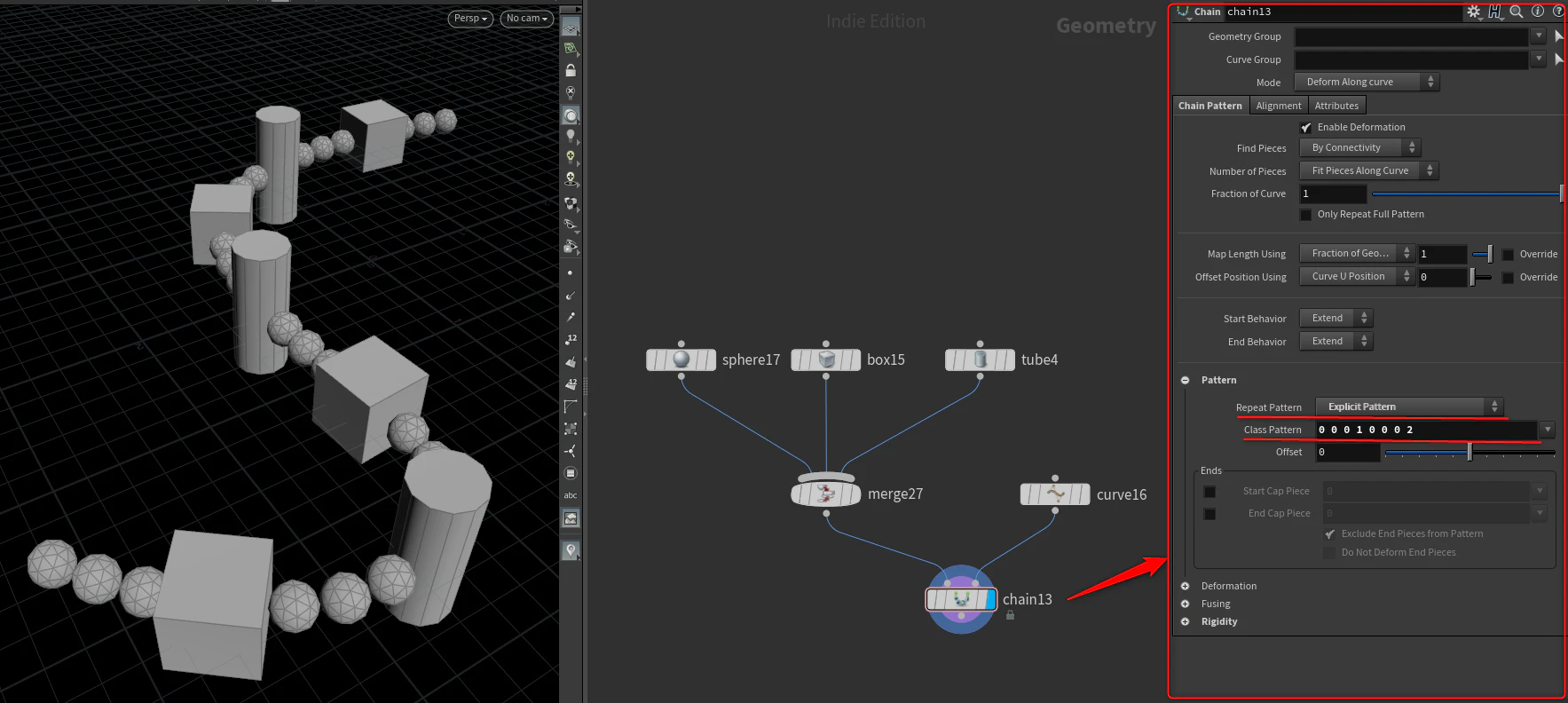
Task: Select the tube4 node icon
Action: 980,359
